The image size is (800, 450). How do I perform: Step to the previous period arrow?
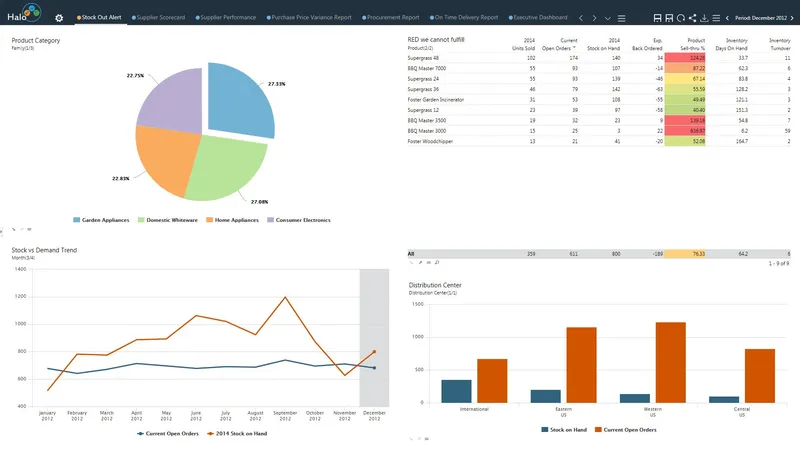[x=727, y=18]
